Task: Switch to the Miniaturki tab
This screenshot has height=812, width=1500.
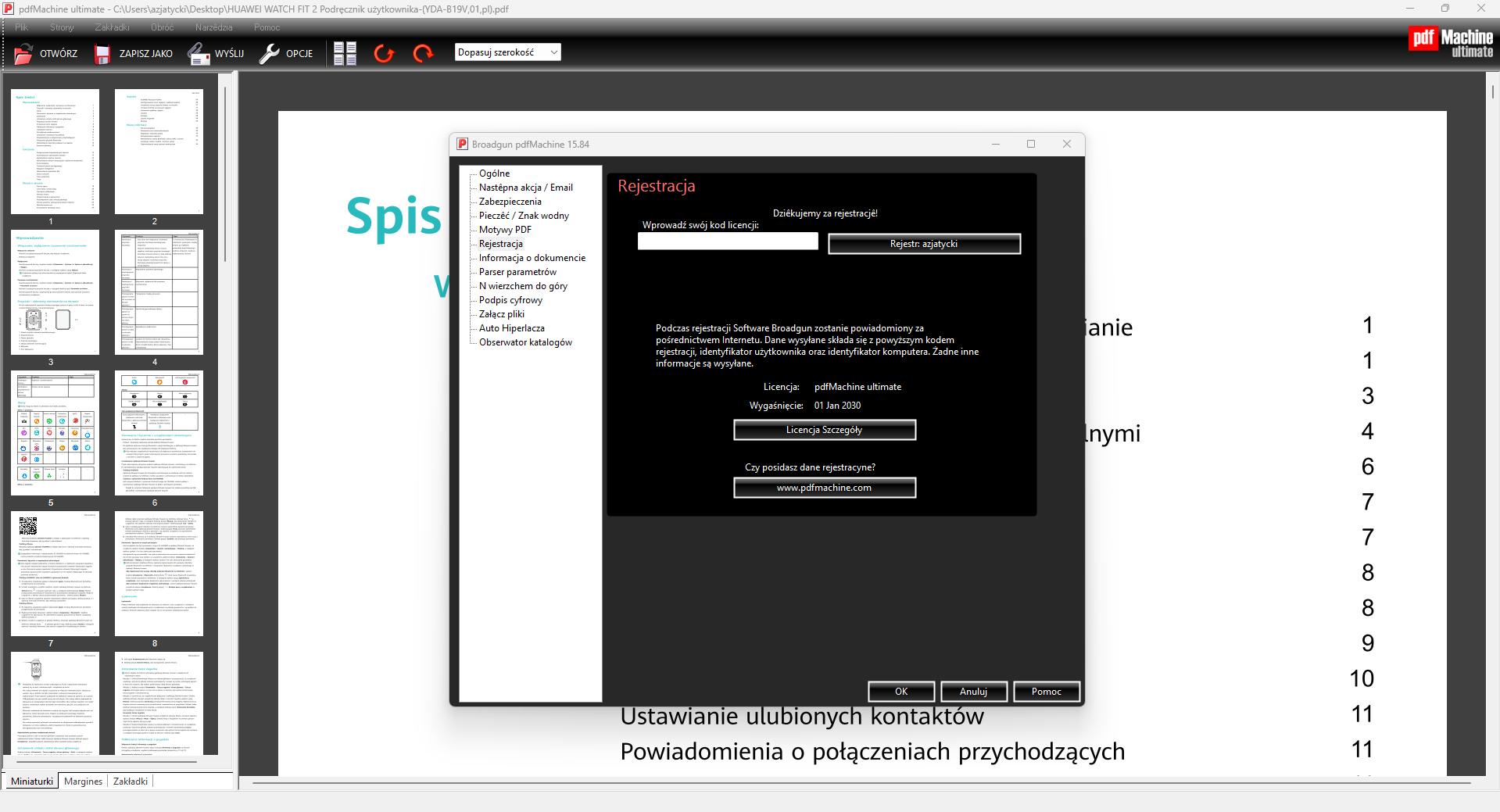Action: (32, 781)
